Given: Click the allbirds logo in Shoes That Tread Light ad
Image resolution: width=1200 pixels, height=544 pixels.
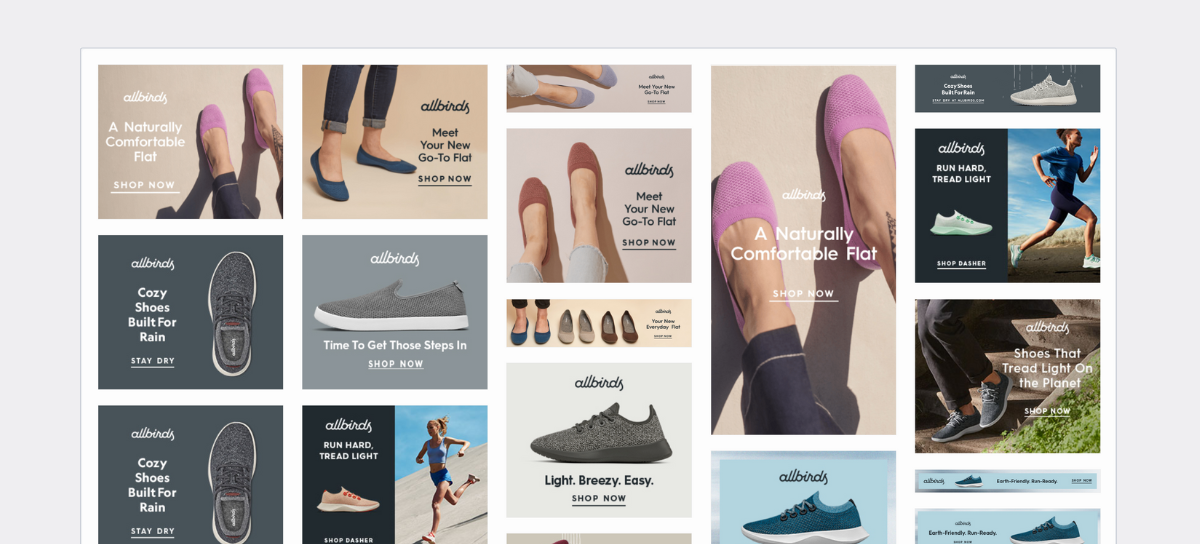Looking at the screenshot, I should pos(1047,327).
